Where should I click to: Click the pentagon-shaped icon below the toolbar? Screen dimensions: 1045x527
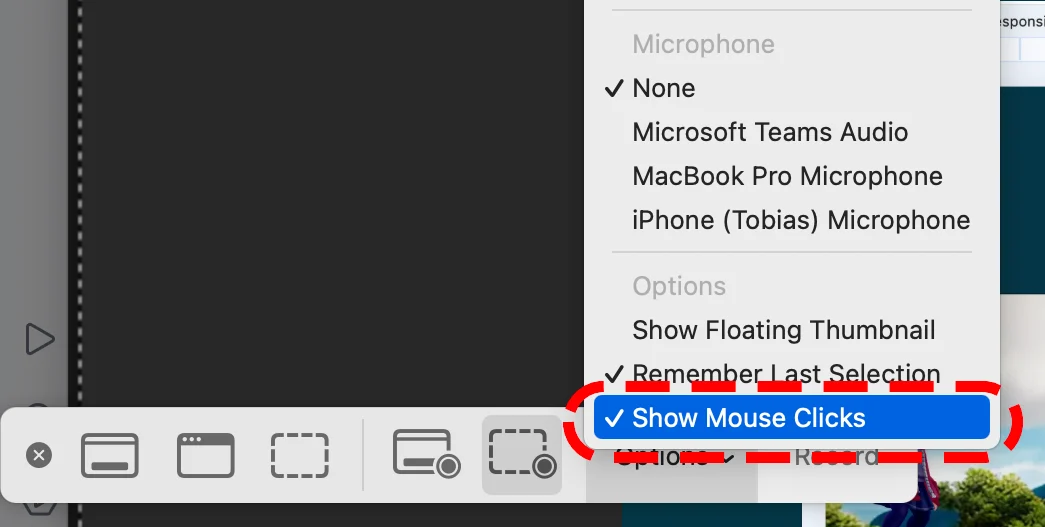pyautogui.click(x=39, y=508)
